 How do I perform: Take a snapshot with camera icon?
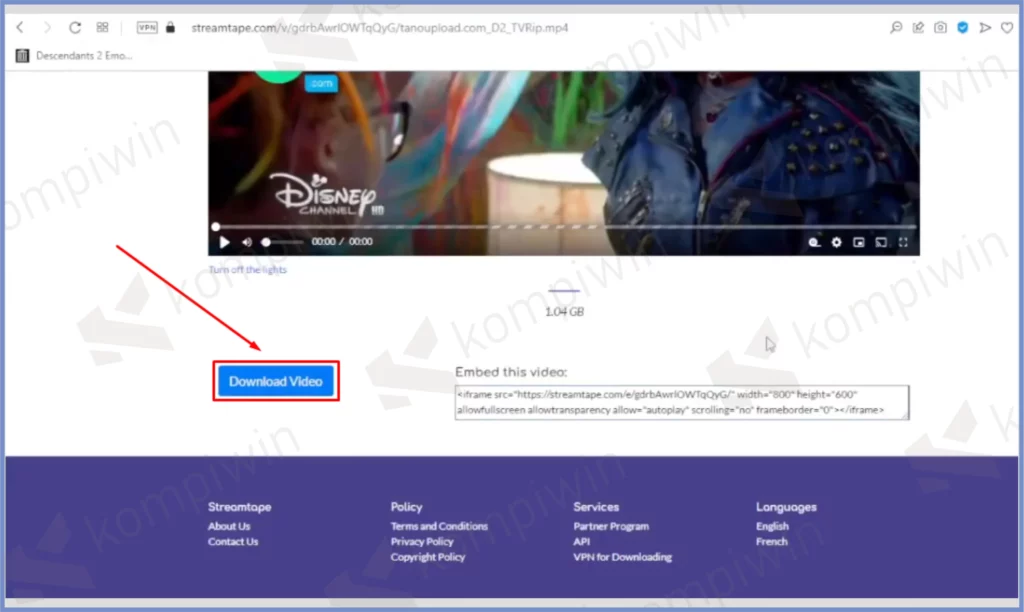tap(940, 28)
